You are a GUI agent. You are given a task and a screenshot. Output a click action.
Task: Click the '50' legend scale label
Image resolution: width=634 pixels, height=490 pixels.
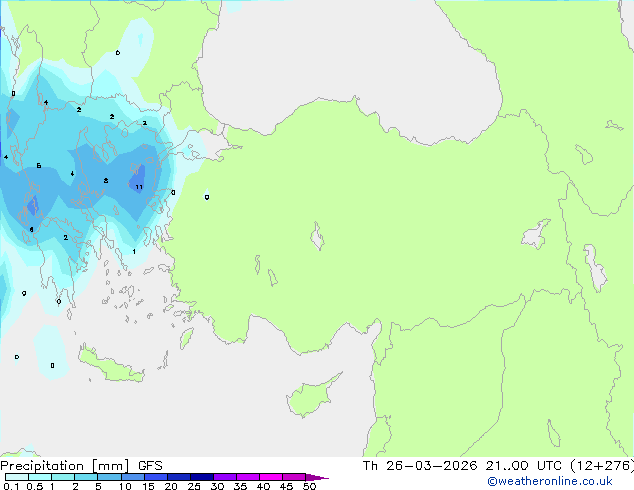point(310,486)
